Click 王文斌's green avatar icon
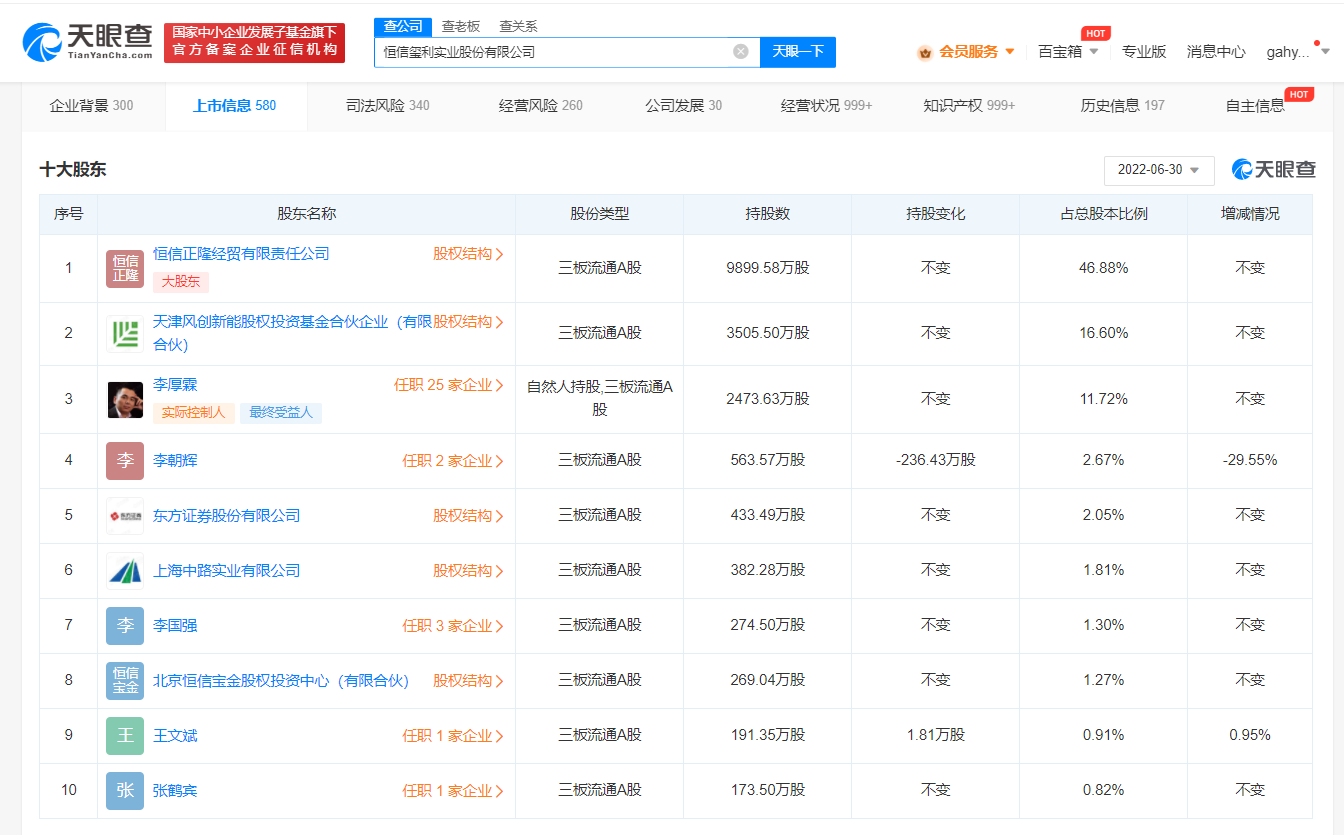The height and width of the screenshot is (835, 1344). click(x=124, y=735)
